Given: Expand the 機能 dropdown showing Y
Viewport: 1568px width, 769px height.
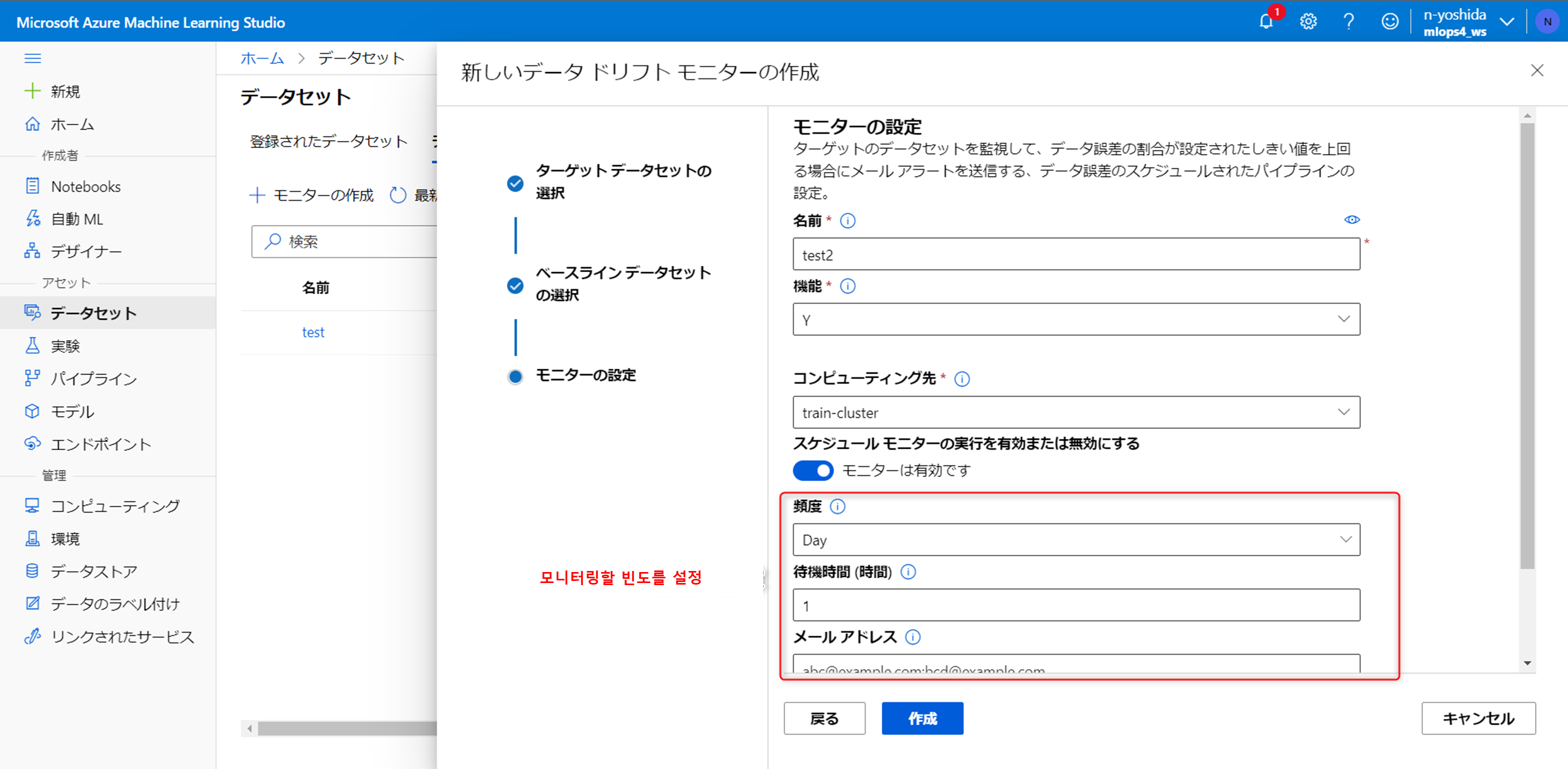Looking at the screenshot, I should [x=1076, y=319].
